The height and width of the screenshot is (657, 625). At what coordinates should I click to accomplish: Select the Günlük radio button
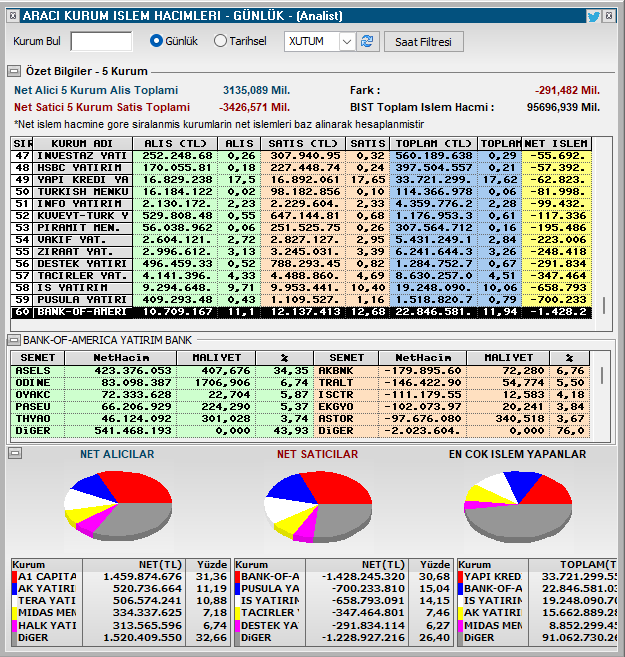tap(156, 41)
